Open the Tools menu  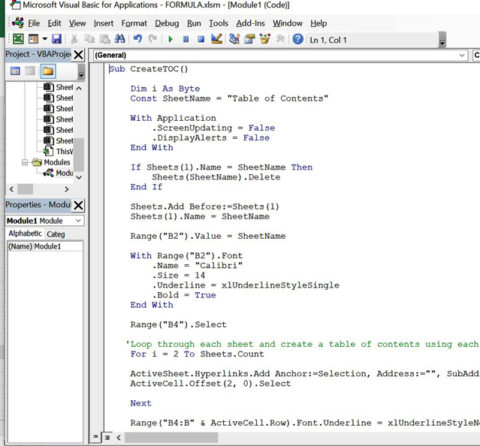click(x=219, y=23)
